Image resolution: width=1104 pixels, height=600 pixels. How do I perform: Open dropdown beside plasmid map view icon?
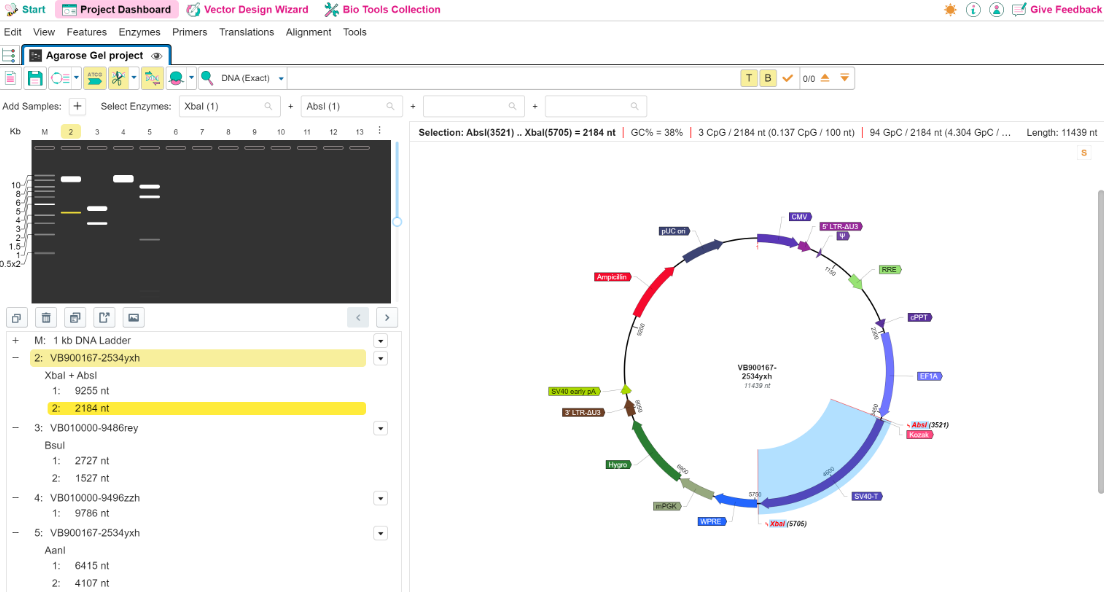[x=76, y=78]
